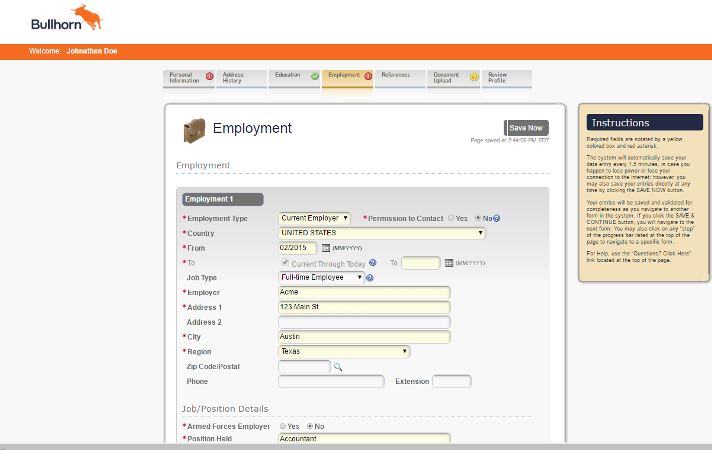Select No for Armed Forces Employer

(x=310, y=426)
